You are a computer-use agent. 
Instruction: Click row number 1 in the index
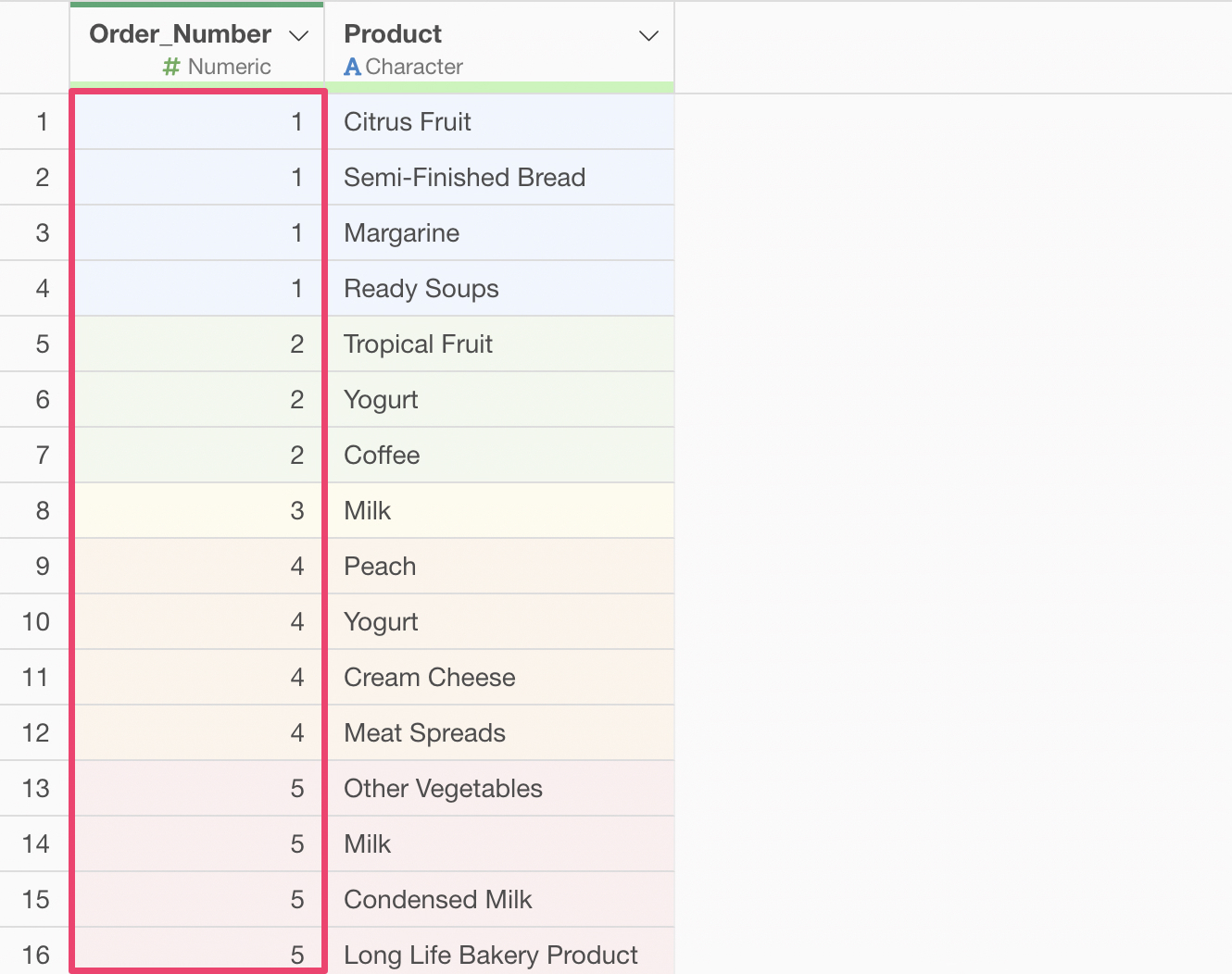click(x=42, y=122)
